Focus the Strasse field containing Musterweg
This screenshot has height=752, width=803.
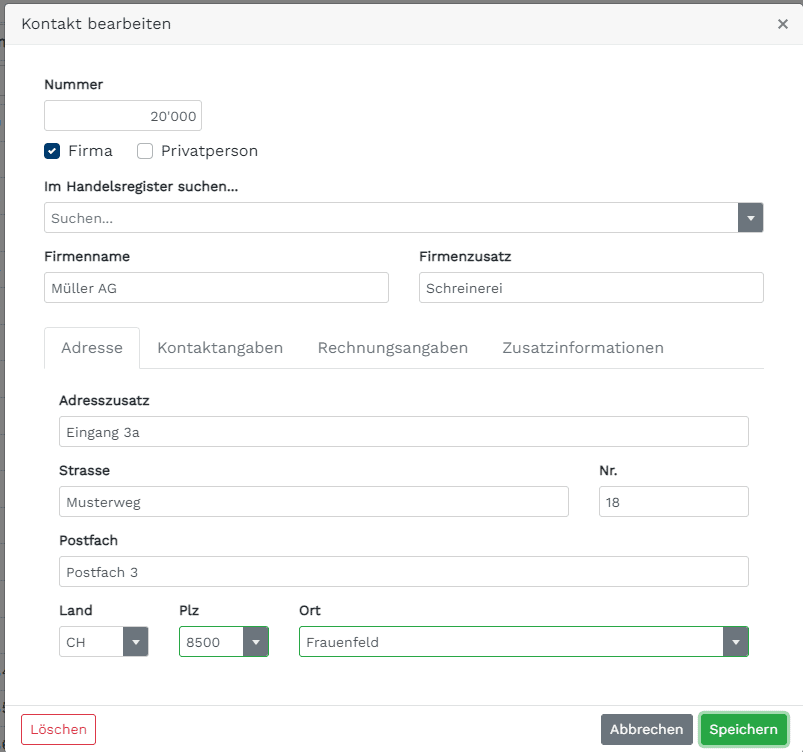click(314, 502)
